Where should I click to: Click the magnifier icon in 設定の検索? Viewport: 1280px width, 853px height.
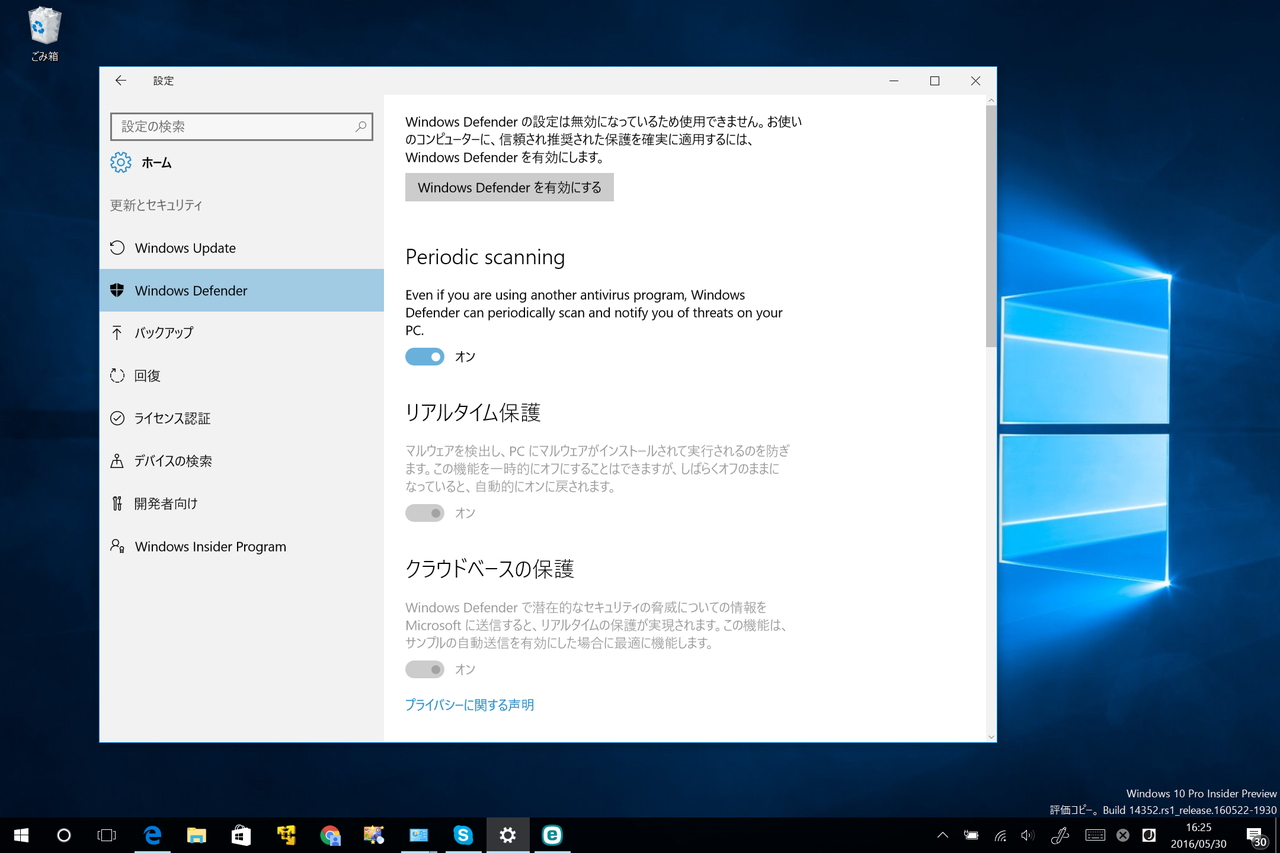click(x=361, y=127)
